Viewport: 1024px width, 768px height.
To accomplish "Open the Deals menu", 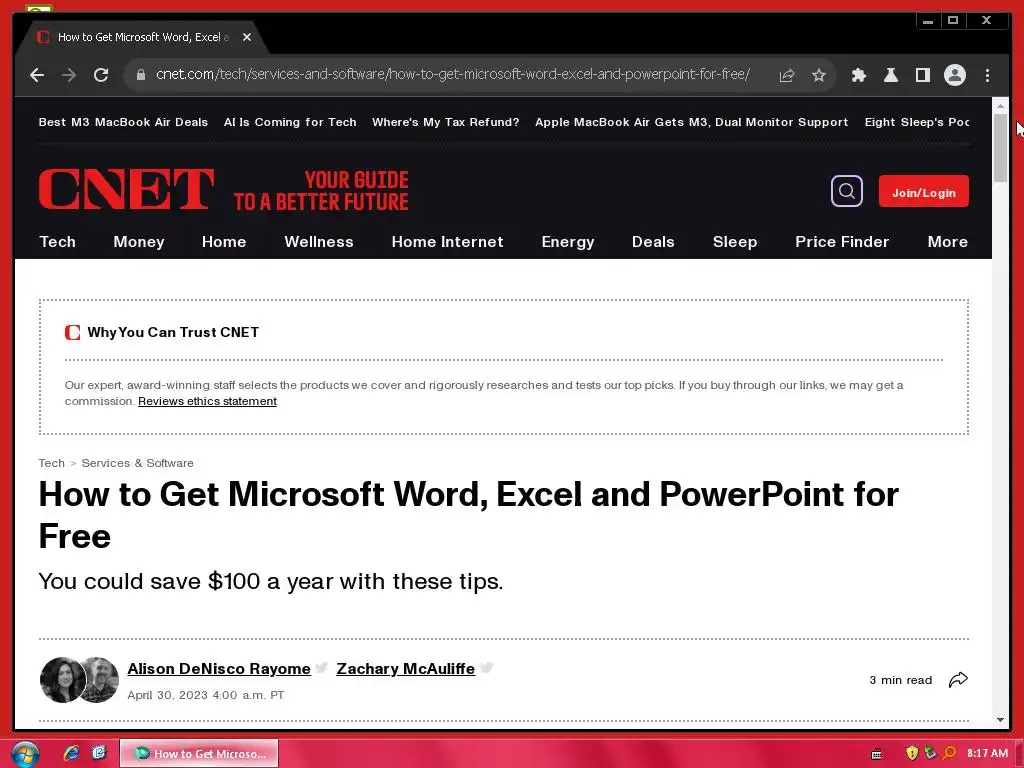I will tap(653, 242).
